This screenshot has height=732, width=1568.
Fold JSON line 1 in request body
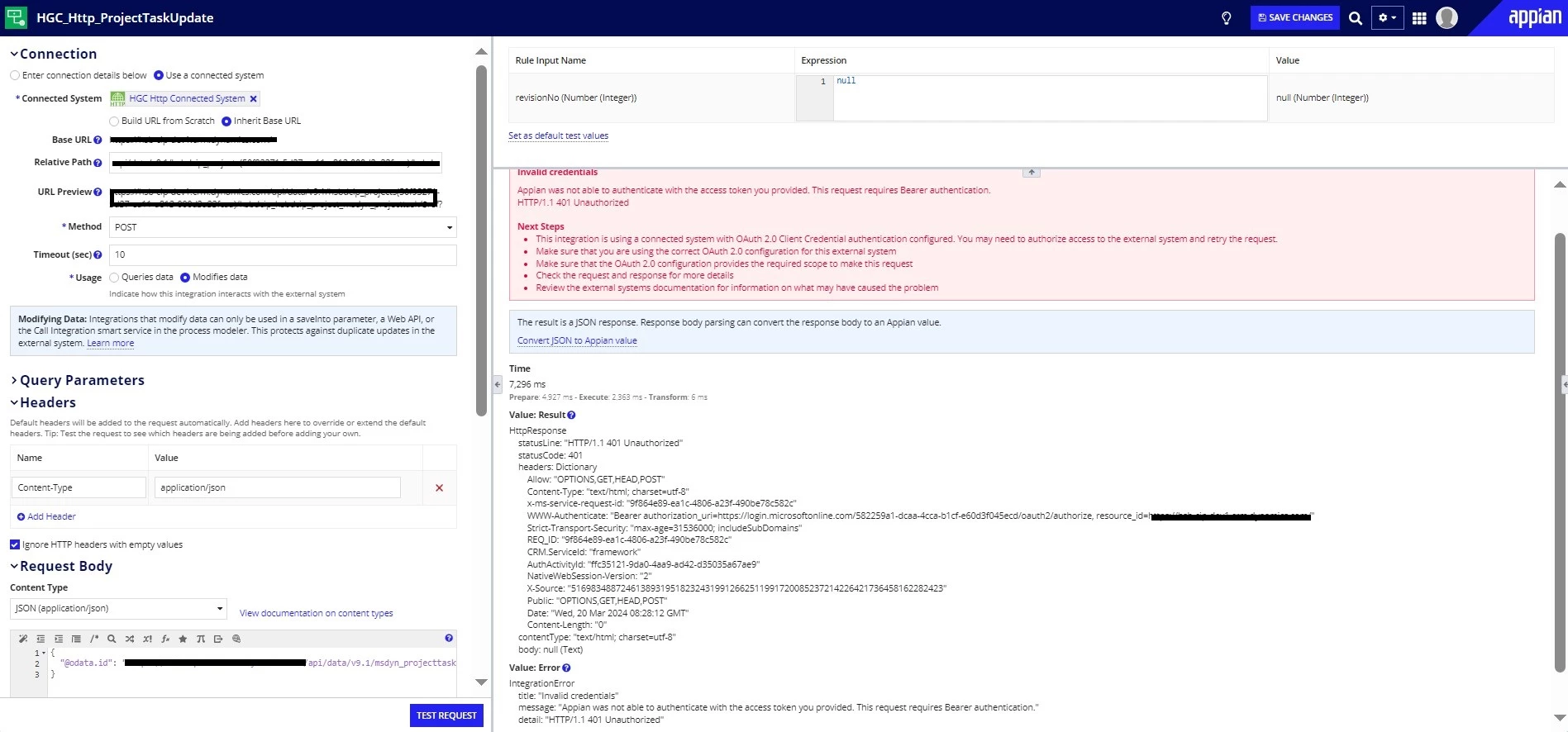tap(43, 654)
